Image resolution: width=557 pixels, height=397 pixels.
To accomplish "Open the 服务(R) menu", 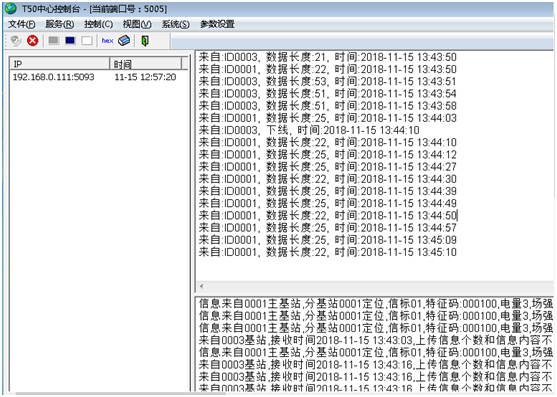I will pos(60,25).
